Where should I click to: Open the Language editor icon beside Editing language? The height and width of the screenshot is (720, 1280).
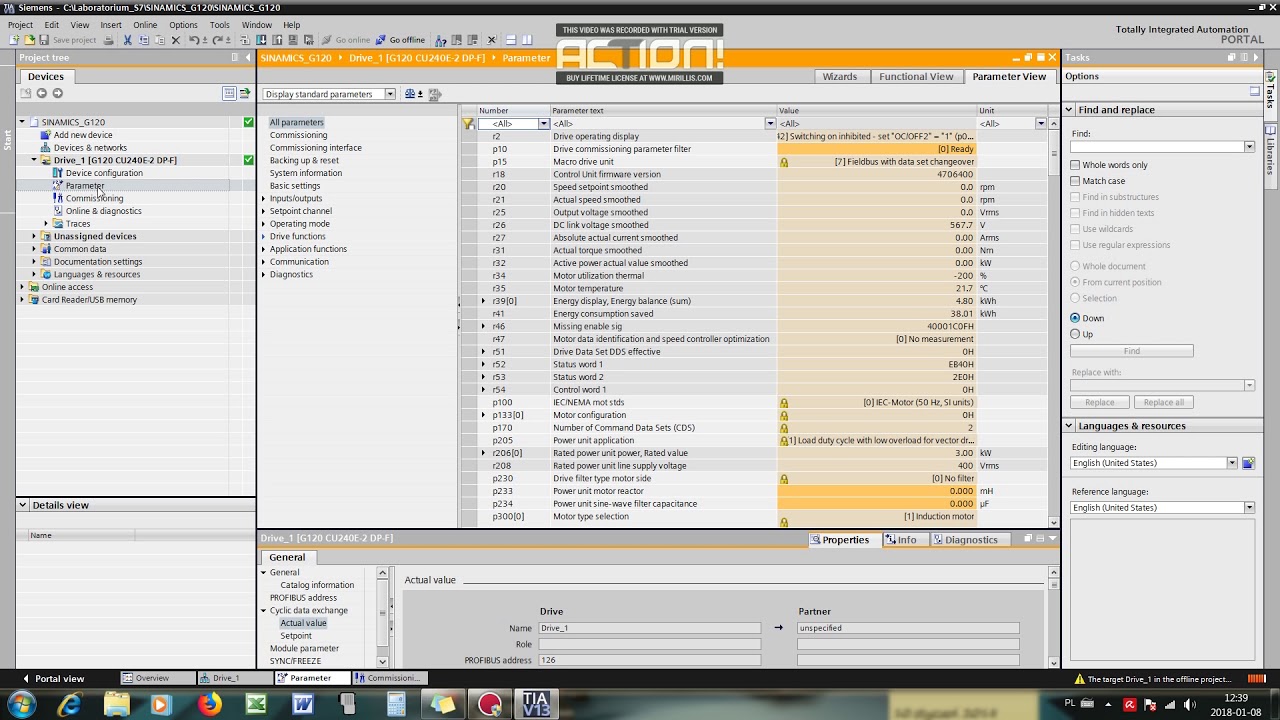1248,463
